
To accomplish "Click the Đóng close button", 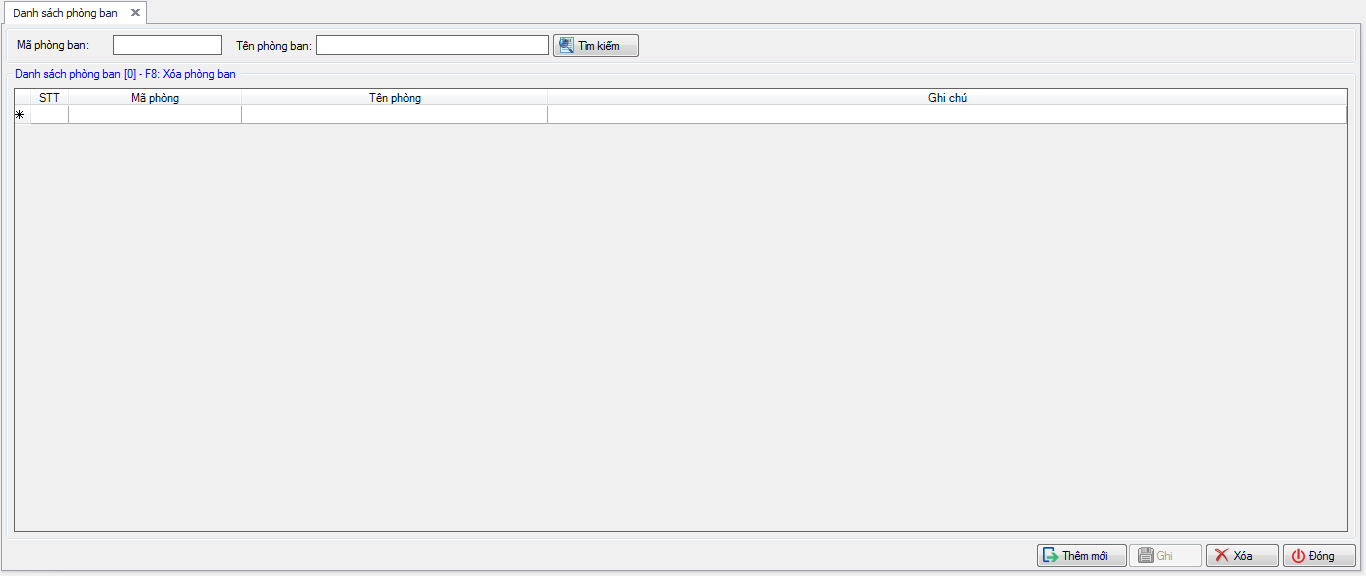I will pyautogui.click(x=1319, y=556).
